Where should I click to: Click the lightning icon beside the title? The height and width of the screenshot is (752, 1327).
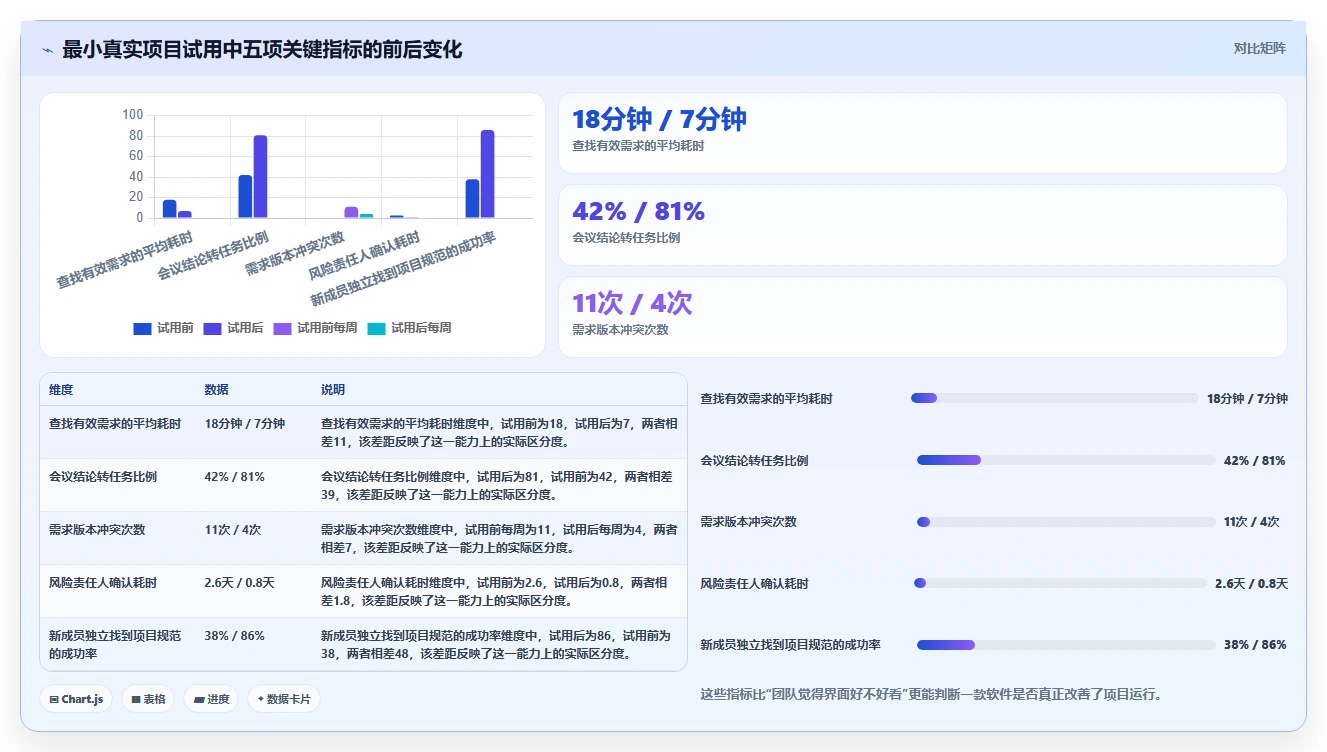tap(47, 50)
